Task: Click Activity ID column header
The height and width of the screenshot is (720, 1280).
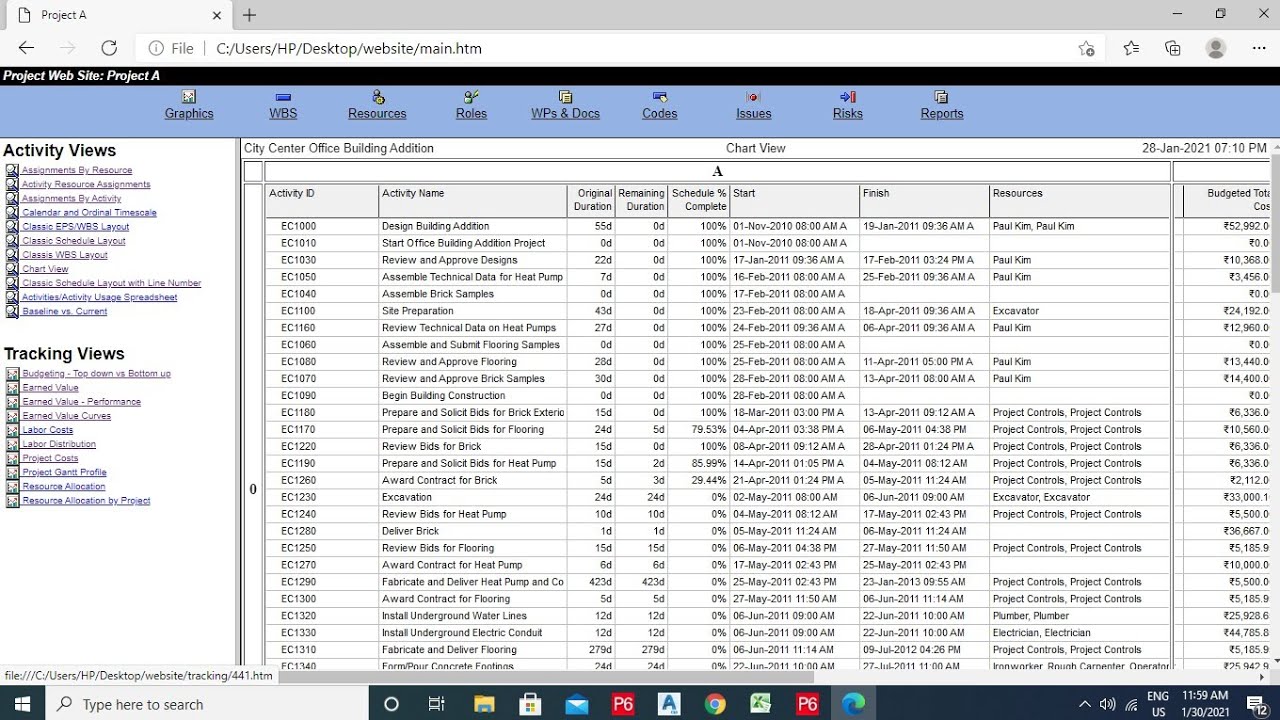Action: click(322, 200)
